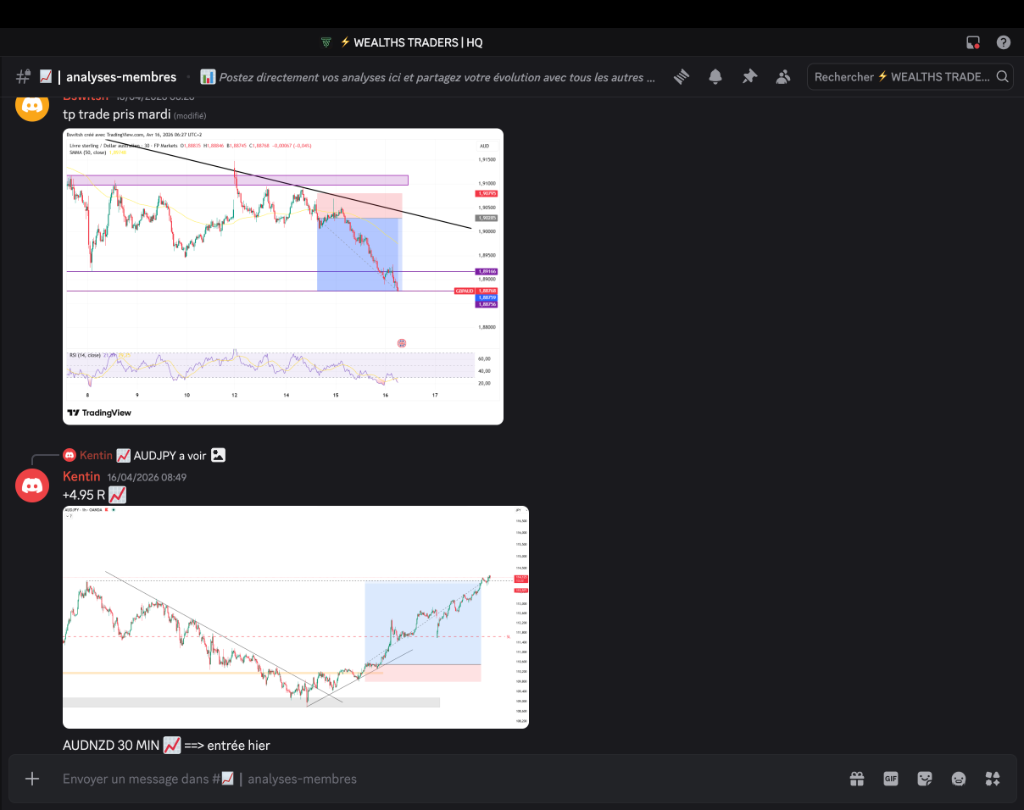Open the AUDJPY chart image under "+4.95 R"
The width and height of the screenshot is (1024, 810).
pyautogui.click(x=296, y=617)
